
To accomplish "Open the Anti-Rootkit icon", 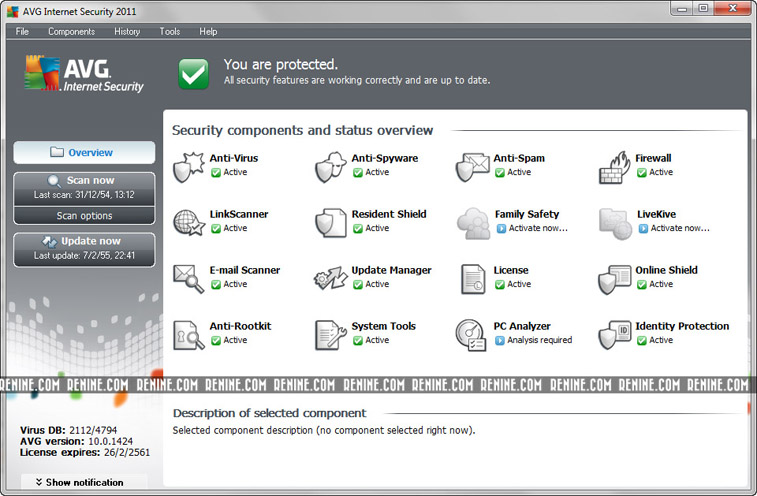I will [189, 335].
